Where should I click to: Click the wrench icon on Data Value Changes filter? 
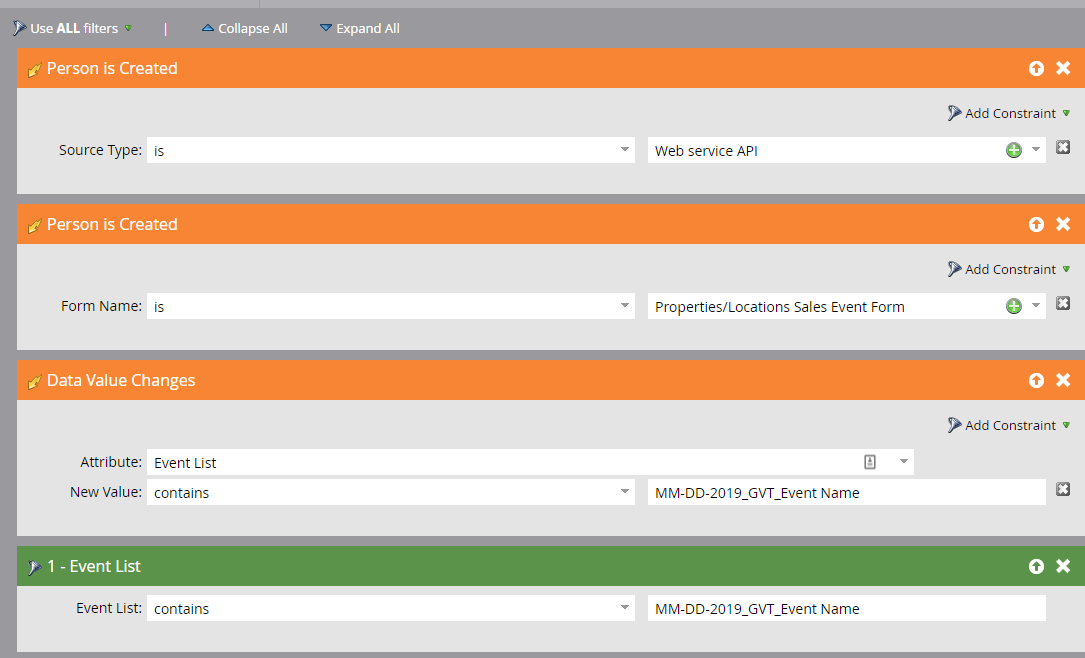pos(33,380)
